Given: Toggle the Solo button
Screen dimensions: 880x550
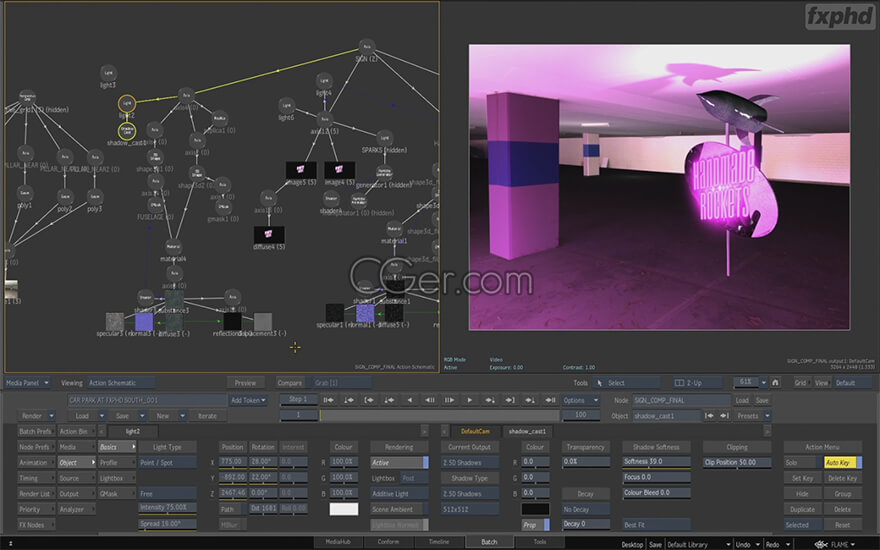Looking at the screenshot, I should 803,462.
